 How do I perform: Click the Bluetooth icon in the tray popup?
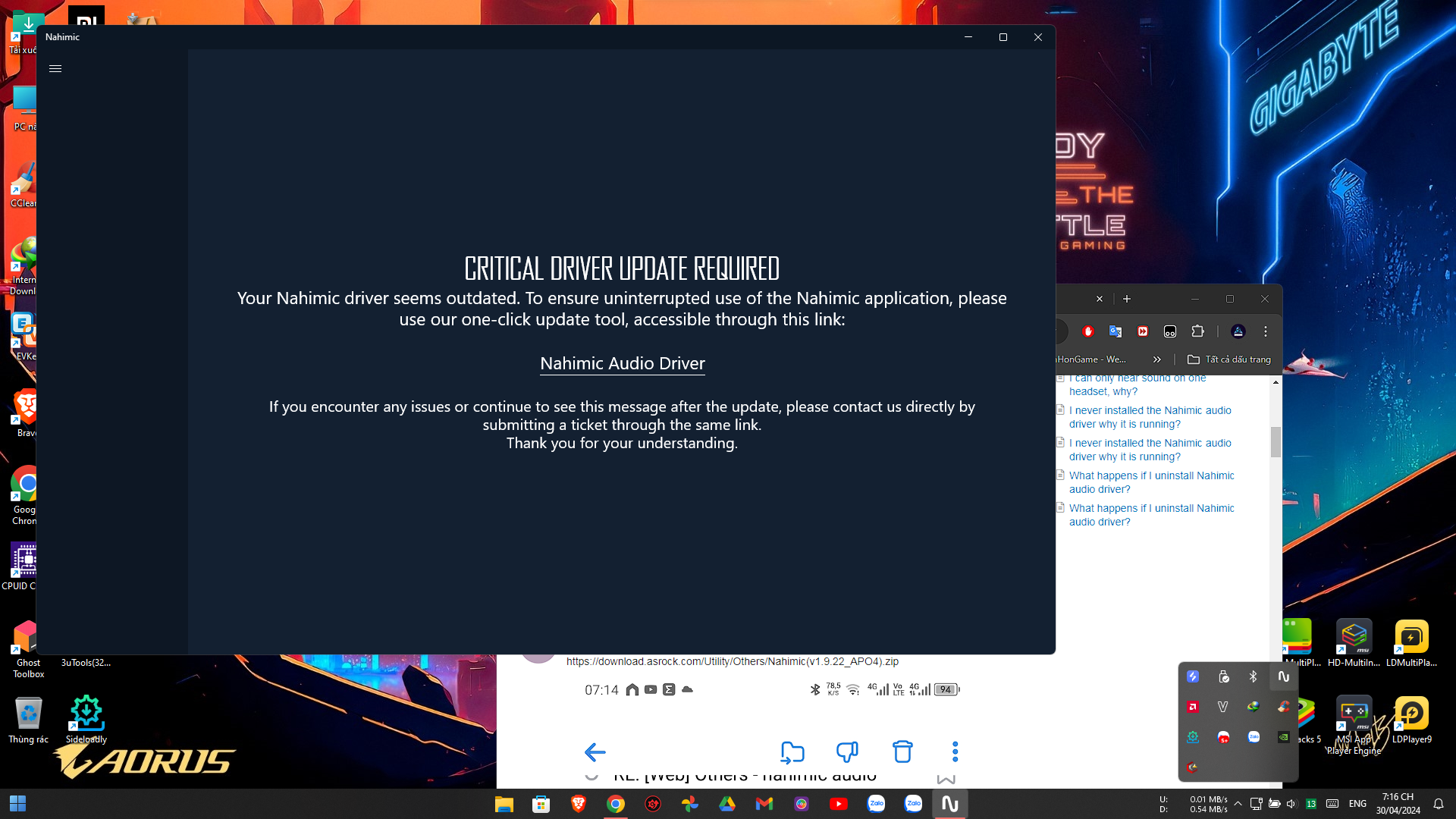tap(1253, 676)
